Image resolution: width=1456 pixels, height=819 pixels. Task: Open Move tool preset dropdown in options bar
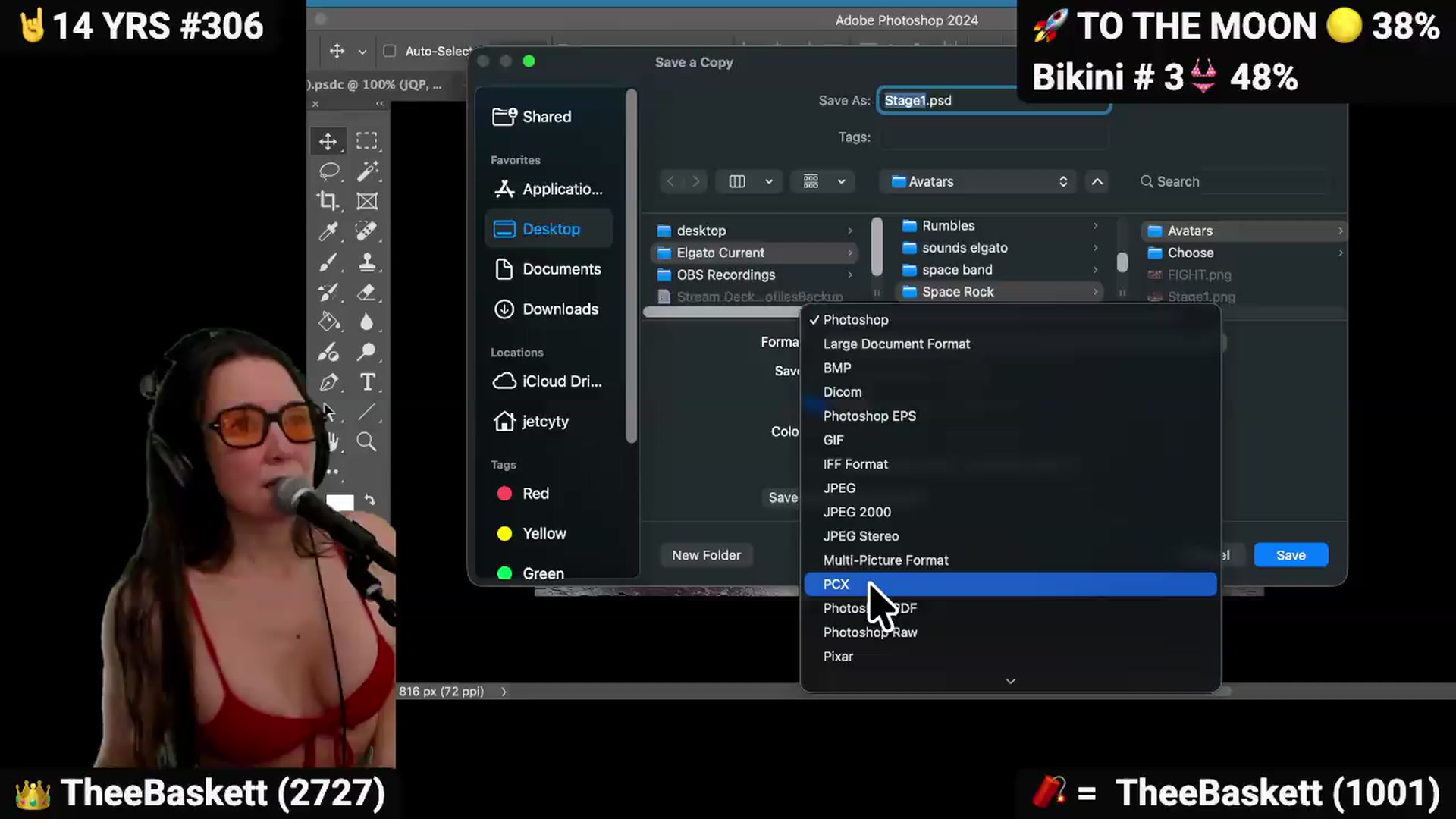[362, 52]
